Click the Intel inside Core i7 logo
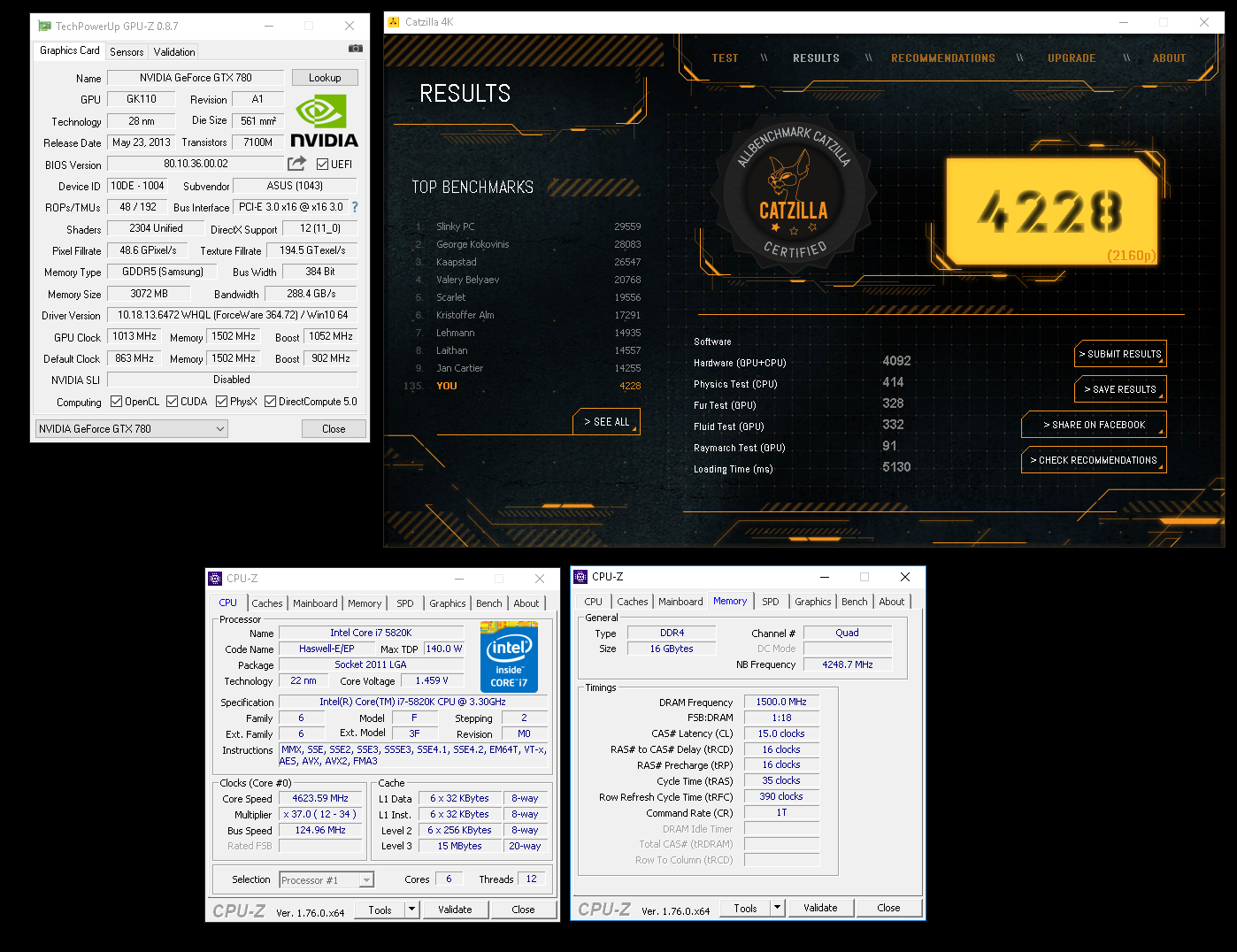This screenshot has width=1237, height=952. [x=509, y=656]
